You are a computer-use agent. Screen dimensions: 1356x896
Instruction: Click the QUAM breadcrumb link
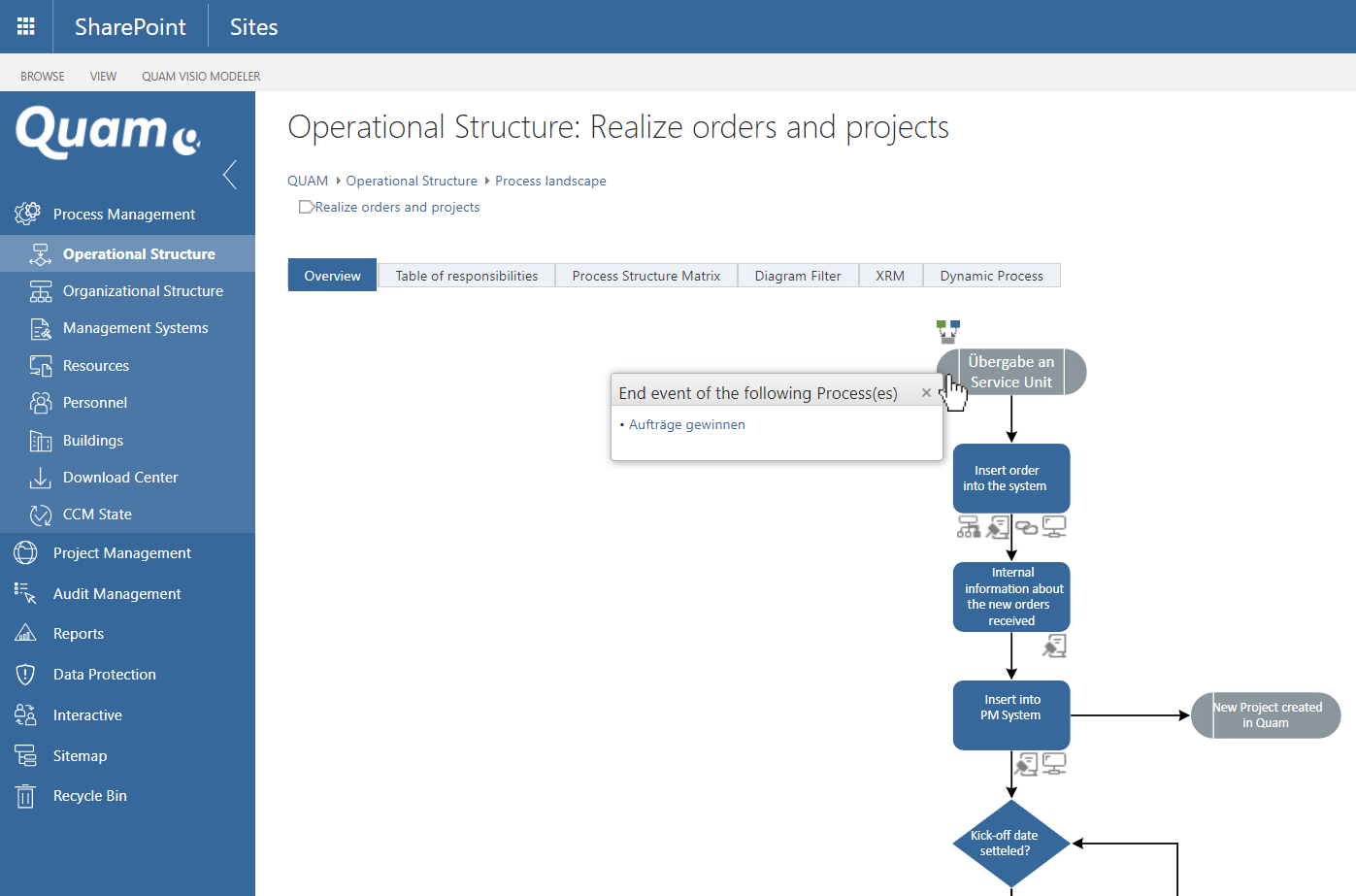(308, 181)
